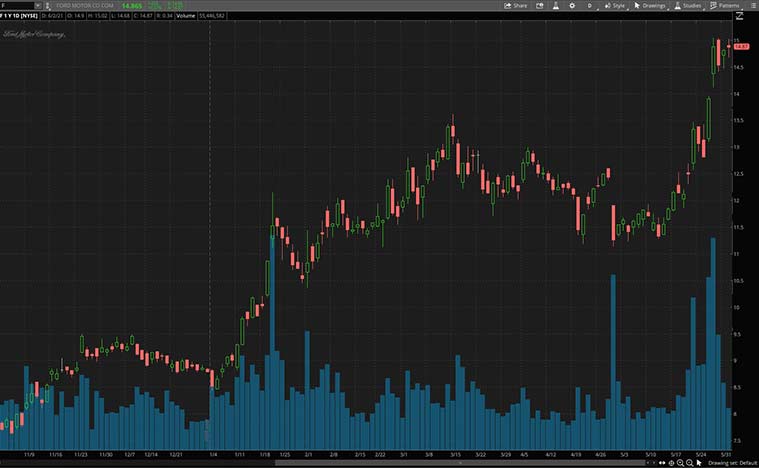Click the icon right of symbol dropdown
This screenshot has height=468, width=759.
[46, 5]
